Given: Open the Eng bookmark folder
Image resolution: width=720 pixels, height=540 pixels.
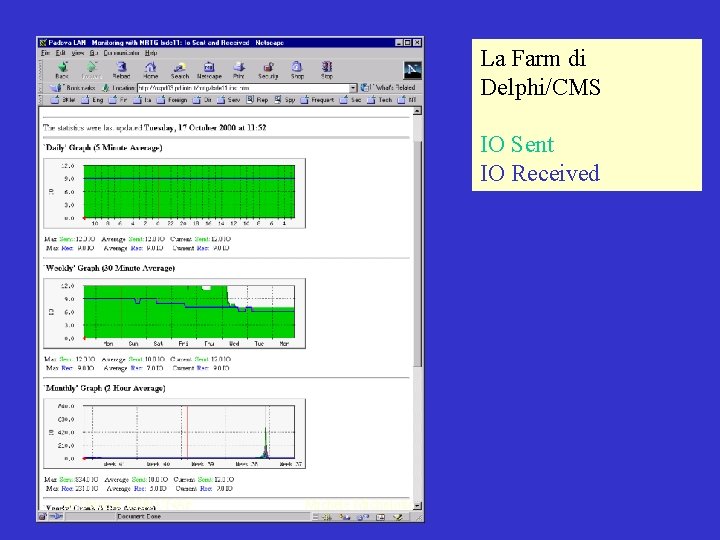Looking at the screenshot, I should [x=92, y=100].
